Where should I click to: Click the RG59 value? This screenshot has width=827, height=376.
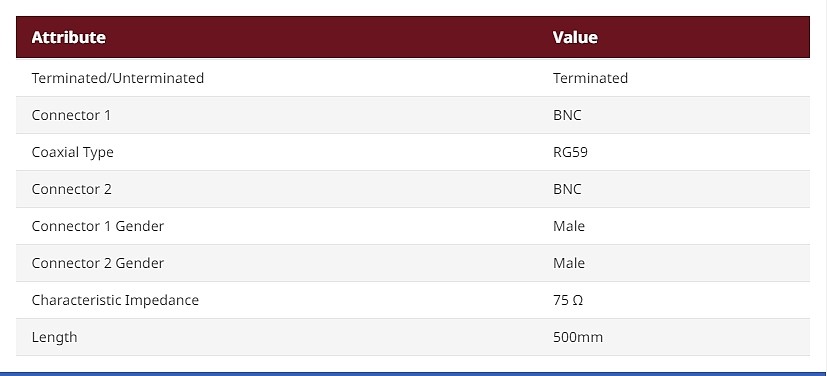tap(570, 152)
